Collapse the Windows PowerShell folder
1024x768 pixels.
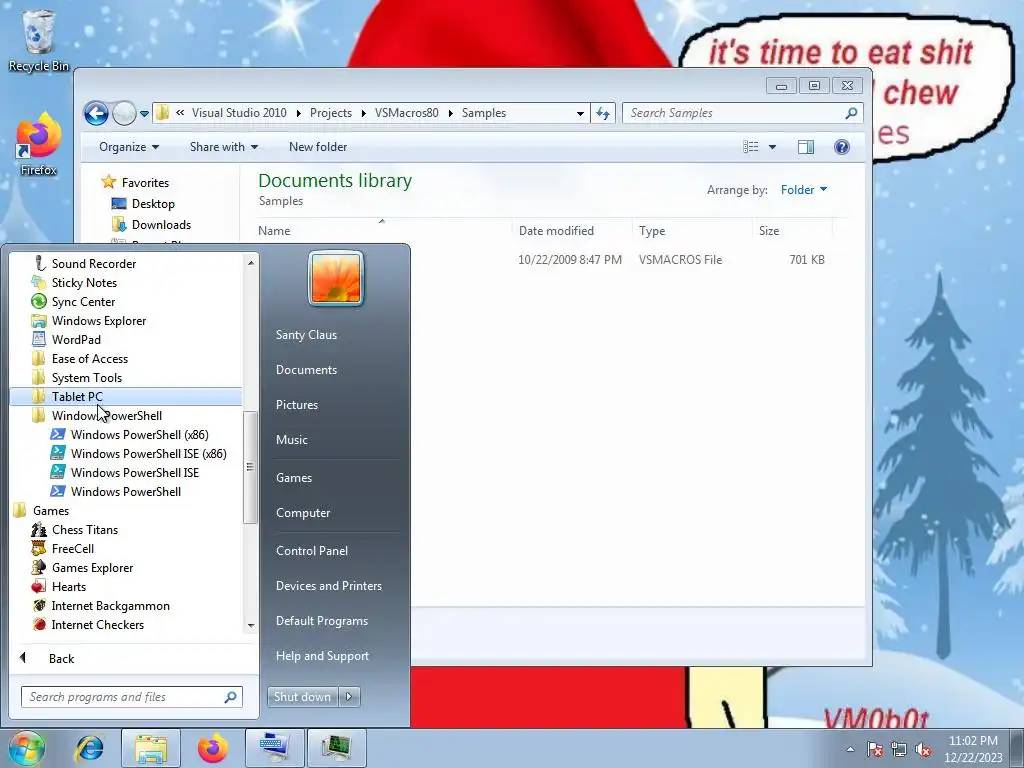(x=106, y=416)
